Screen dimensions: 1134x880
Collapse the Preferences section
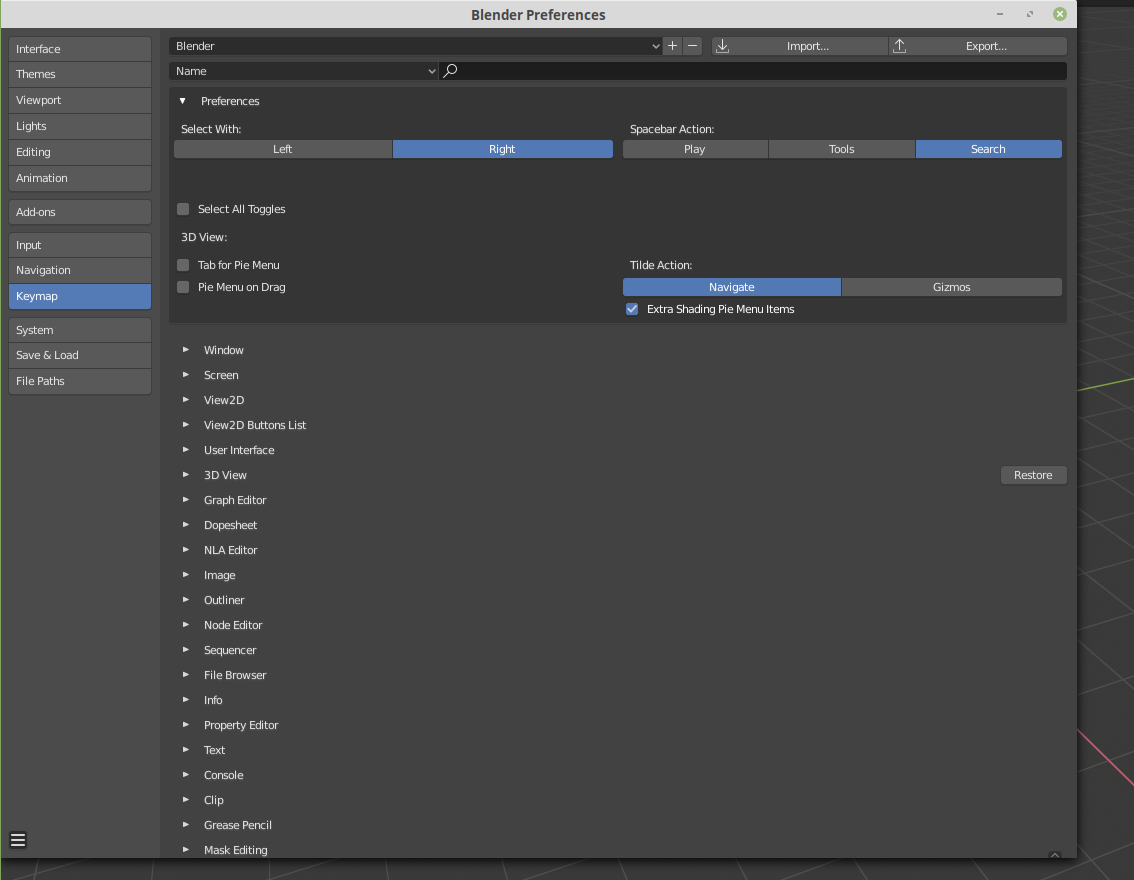click(182, 101)
